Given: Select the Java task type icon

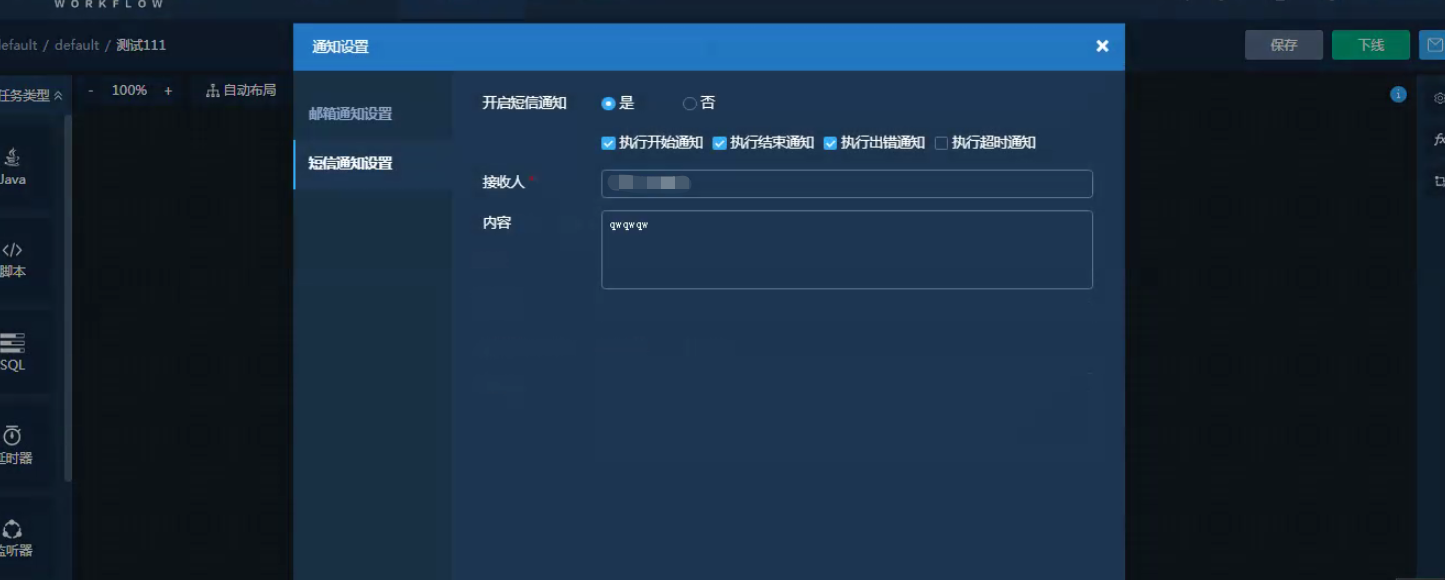Looking at the screenshot, I should tap(12, 158).
